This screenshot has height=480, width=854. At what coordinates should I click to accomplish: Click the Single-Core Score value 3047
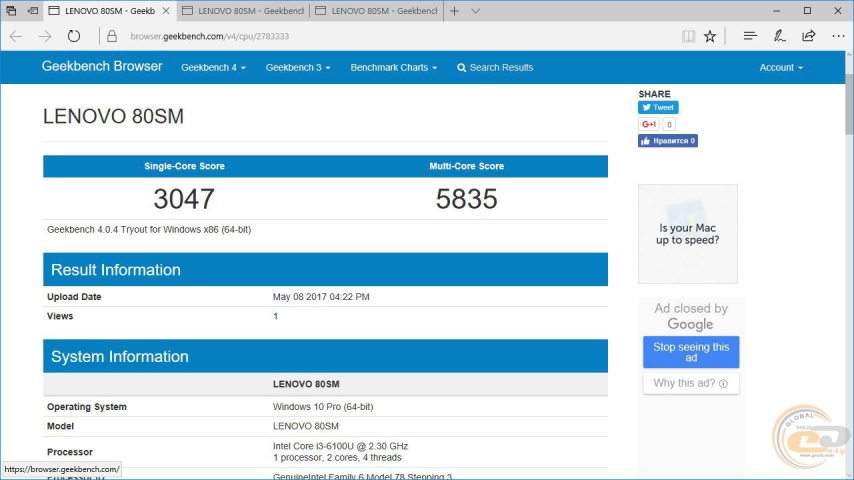tap(184, 199)
